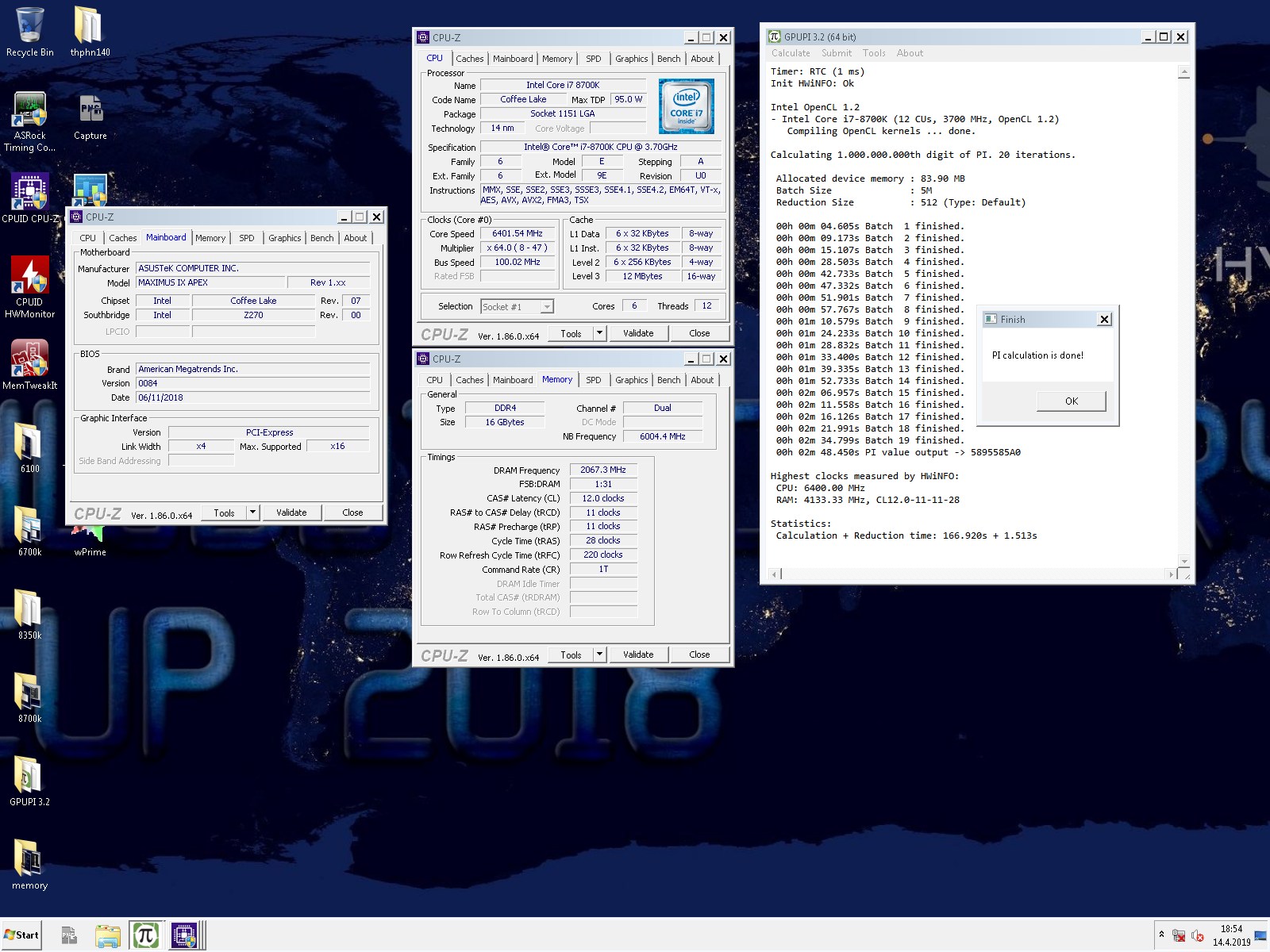Viewport: 1270px width, 952px height.
Task: Click Validate in Mainboard CPU-Z window
Action: click(291, 512)
